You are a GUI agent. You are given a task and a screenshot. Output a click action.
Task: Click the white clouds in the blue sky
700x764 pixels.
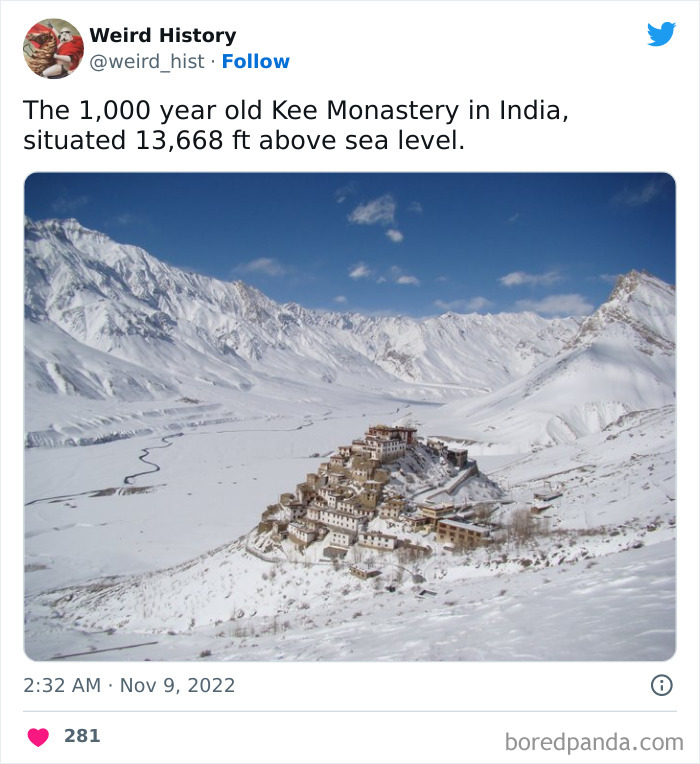(x=373, y=210)
